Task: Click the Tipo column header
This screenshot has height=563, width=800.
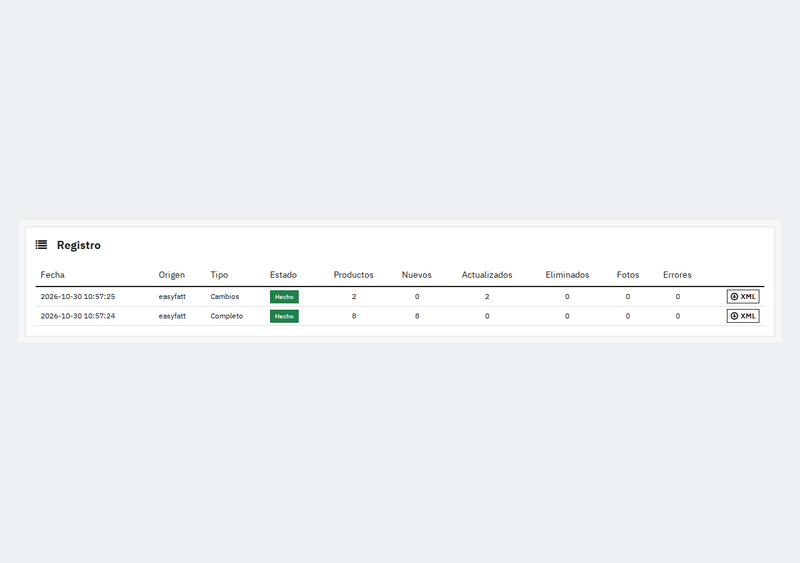Action: [219, 275]
